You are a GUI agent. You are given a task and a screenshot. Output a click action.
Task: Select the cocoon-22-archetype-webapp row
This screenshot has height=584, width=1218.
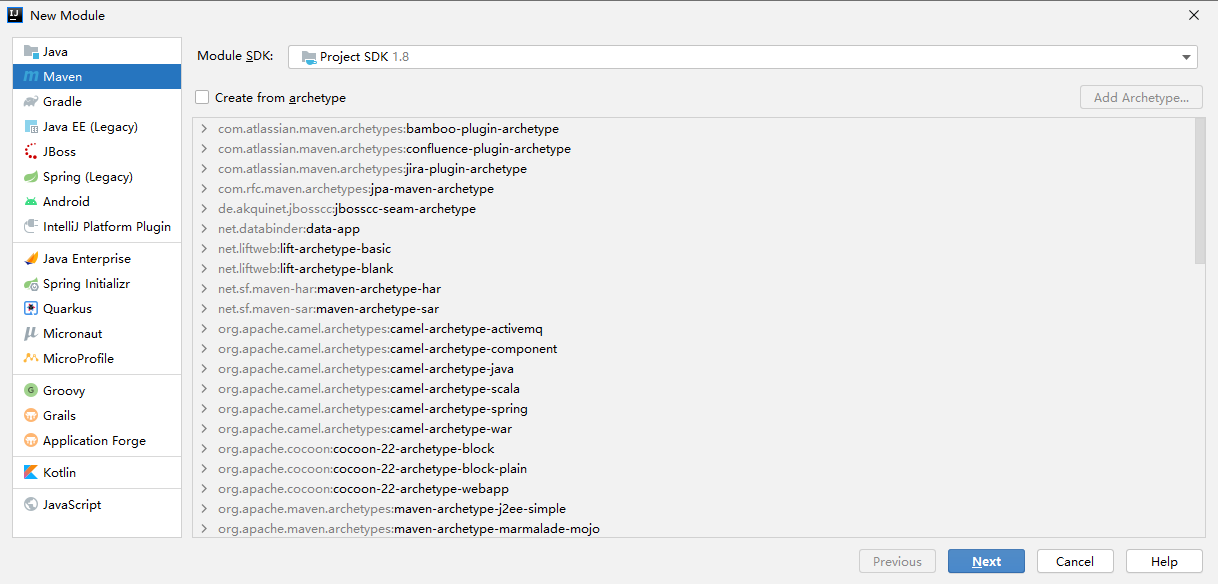[694, 489]
